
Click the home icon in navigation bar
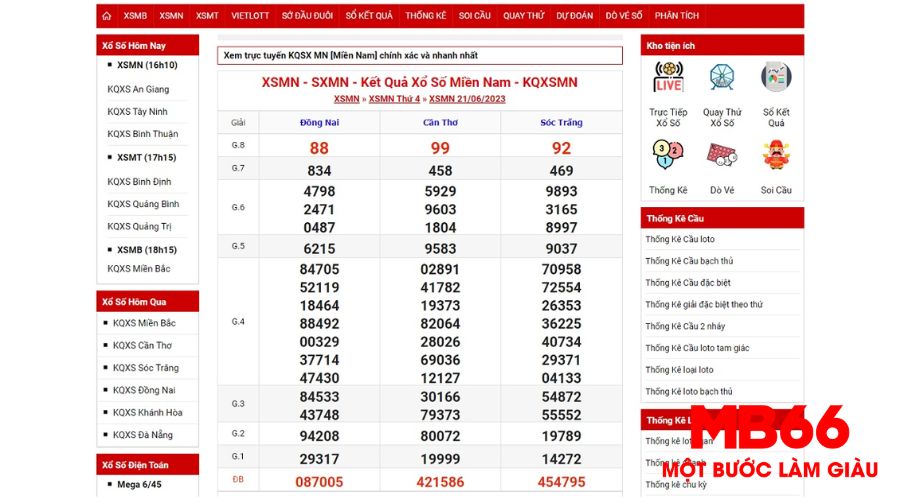pyautogui.click(x=107, y=16)
